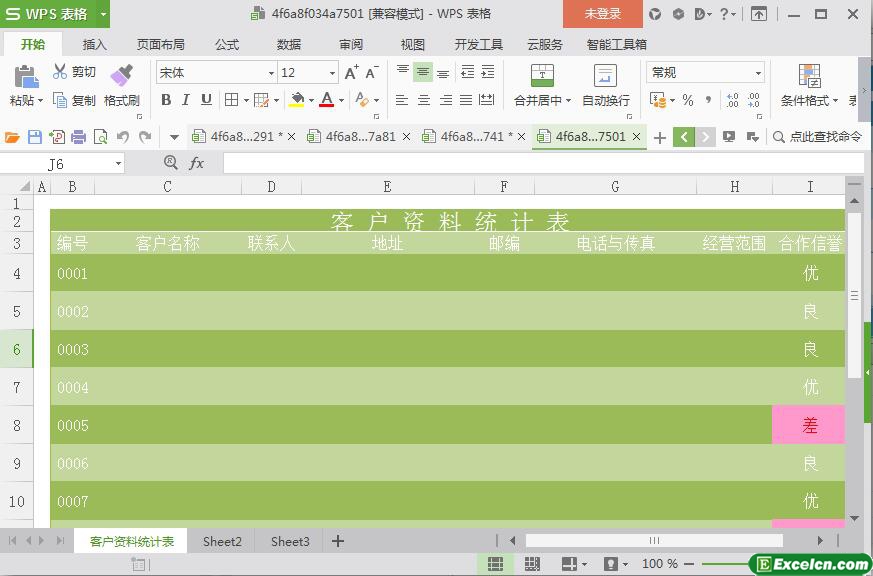Open print preview icon
This screenshot has height=576, width=873.
[x=100, y=137]
